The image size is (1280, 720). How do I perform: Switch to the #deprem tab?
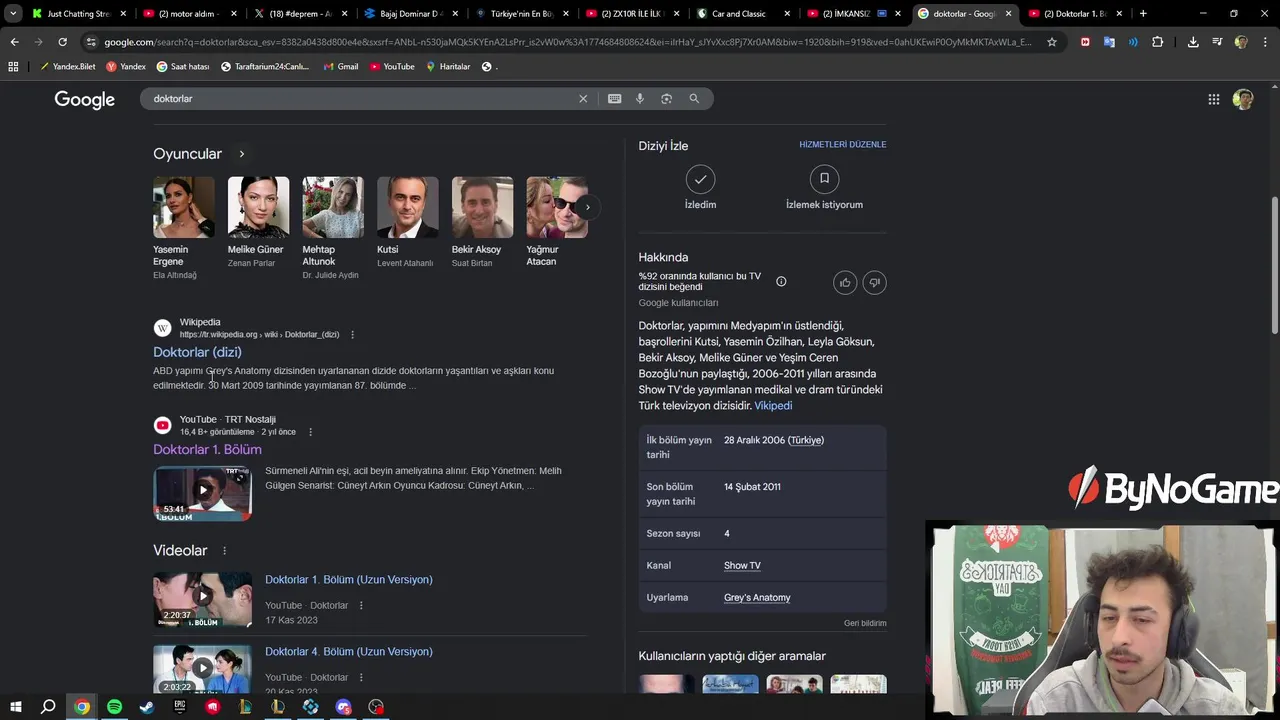point(300,14)
